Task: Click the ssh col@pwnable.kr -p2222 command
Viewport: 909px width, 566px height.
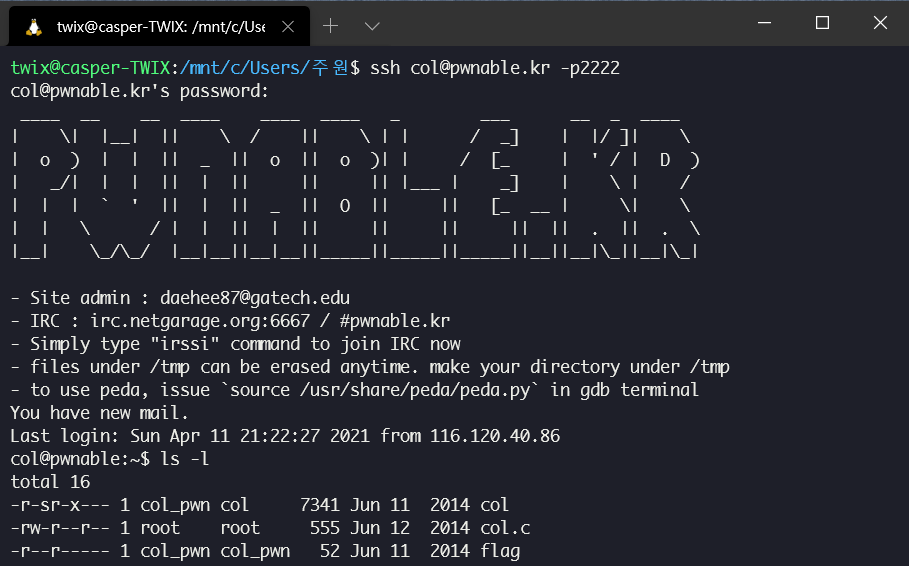Action: point(495,68)
